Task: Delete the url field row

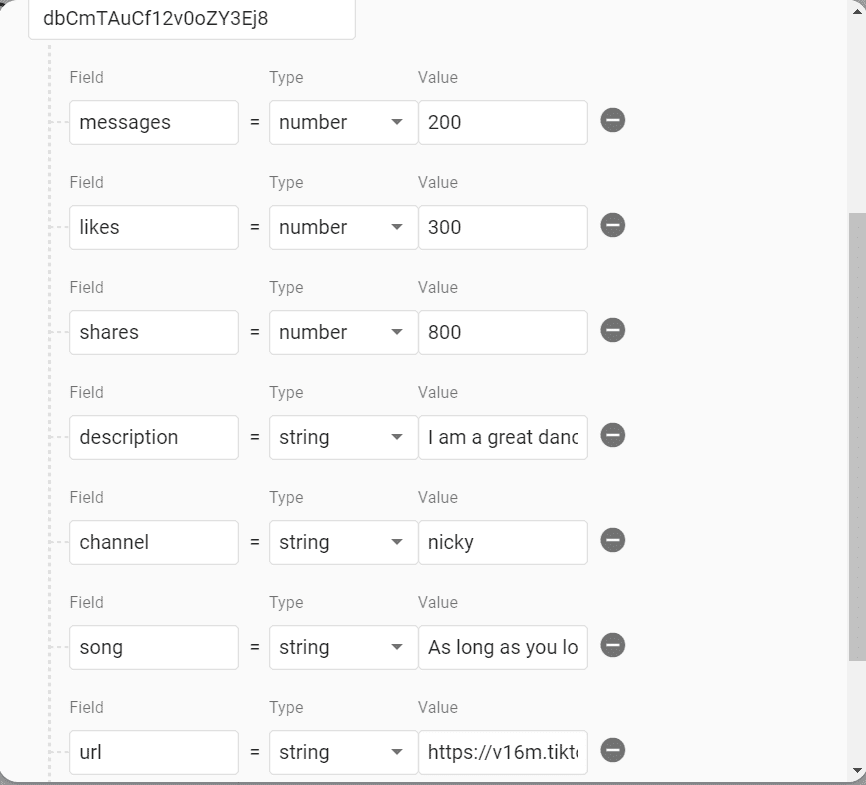Action: (x=613, y=750)
